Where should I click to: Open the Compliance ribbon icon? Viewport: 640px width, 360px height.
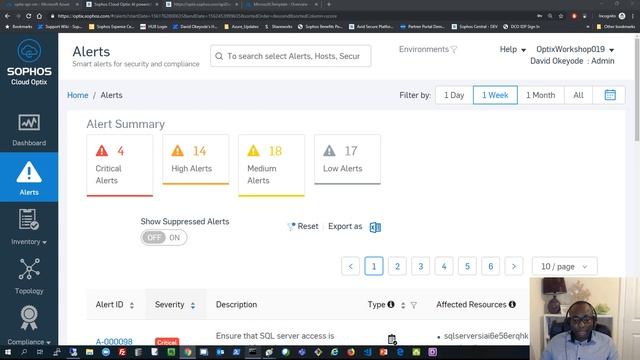coord(29,318)
